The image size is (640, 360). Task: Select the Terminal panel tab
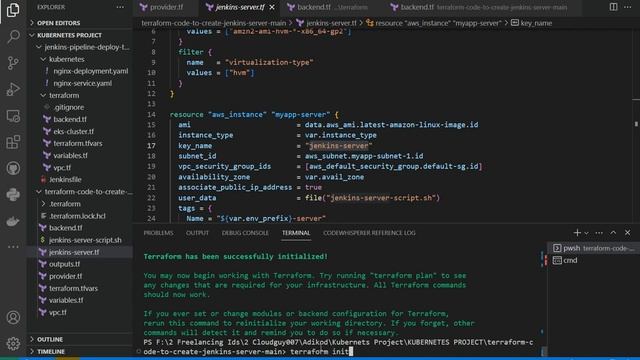pos(296,233)
